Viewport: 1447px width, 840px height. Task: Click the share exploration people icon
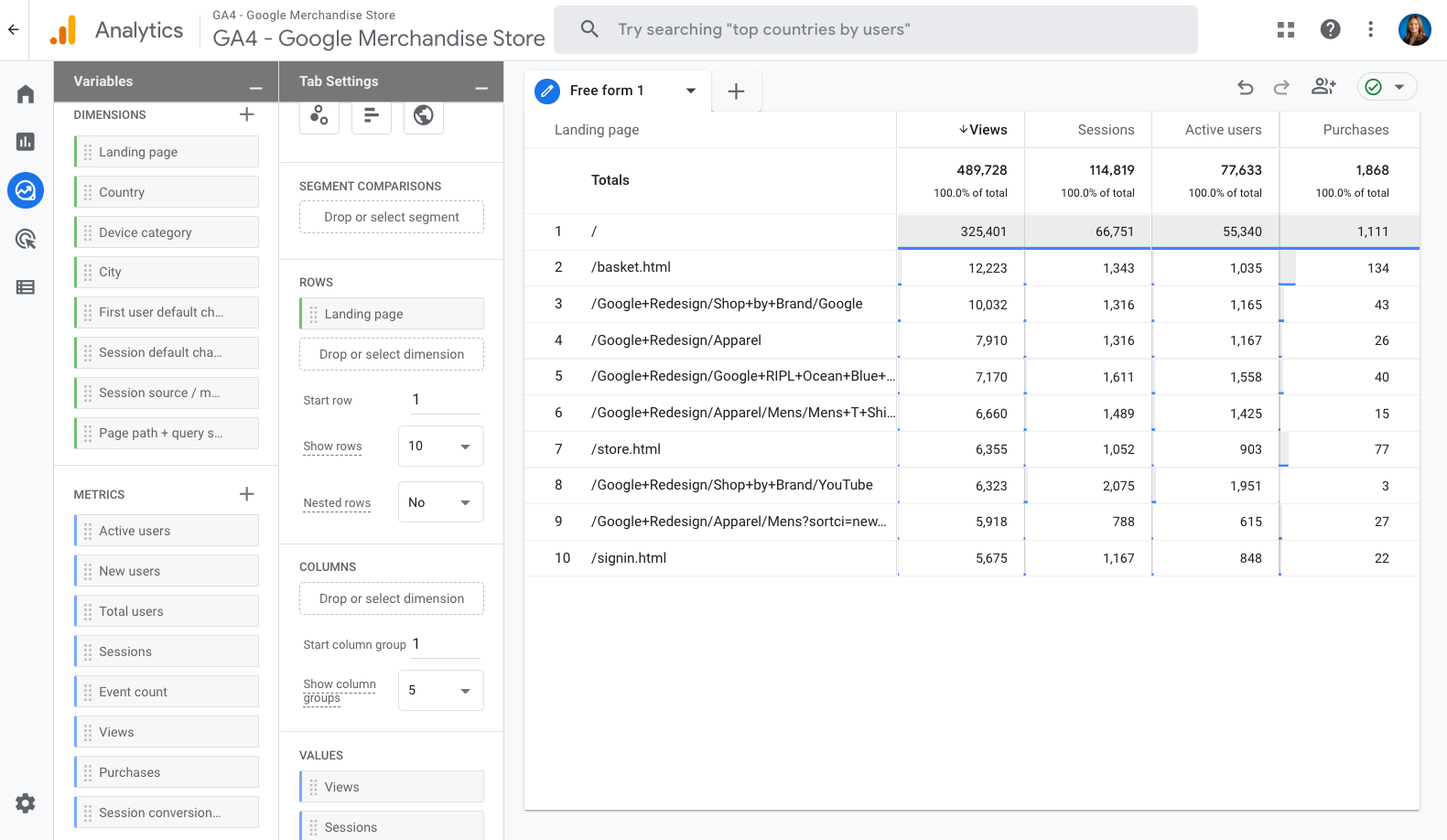click(x=1323, y=87)
